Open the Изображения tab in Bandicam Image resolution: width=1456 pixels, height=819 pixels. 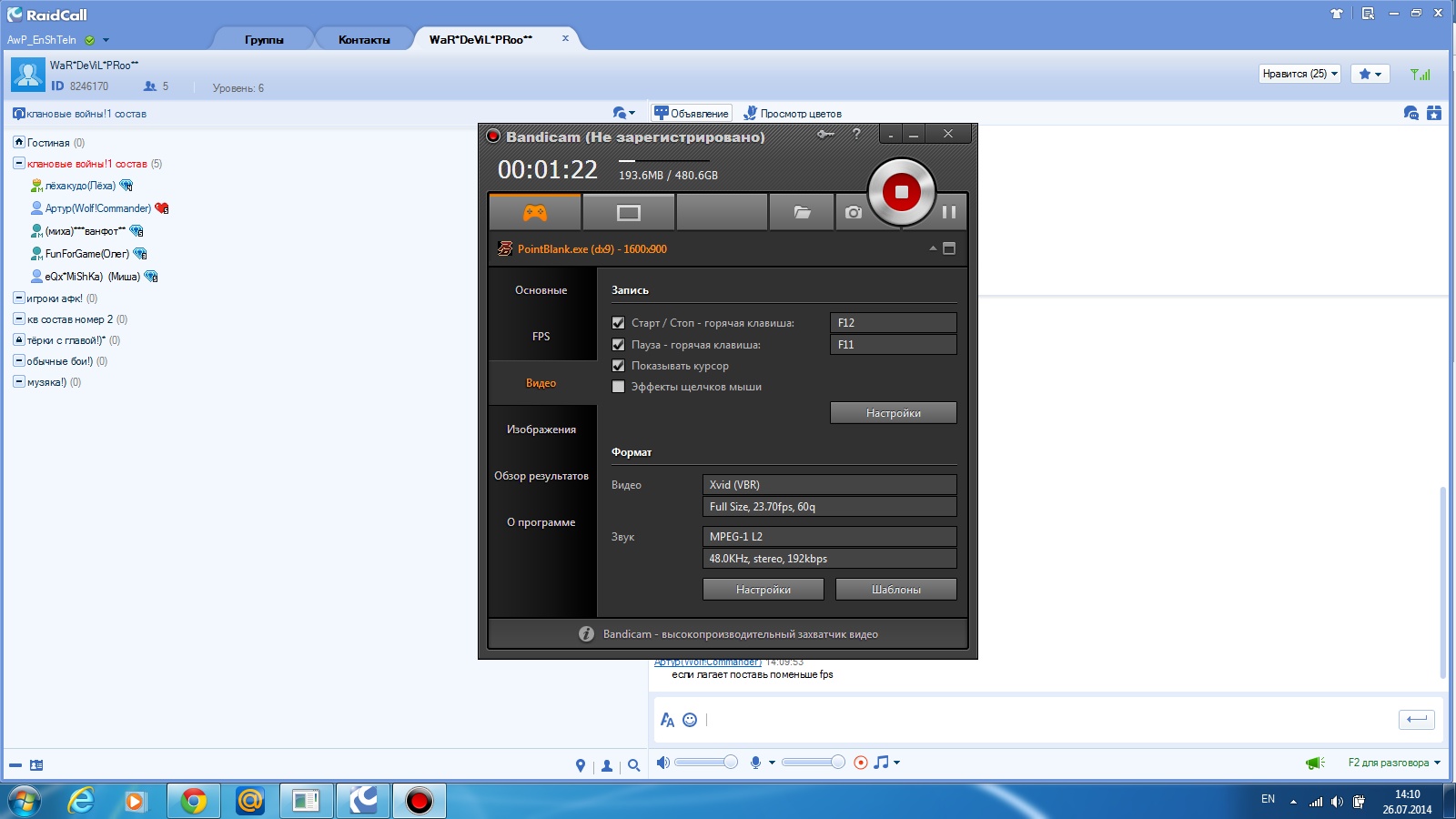tap(541, 430)
